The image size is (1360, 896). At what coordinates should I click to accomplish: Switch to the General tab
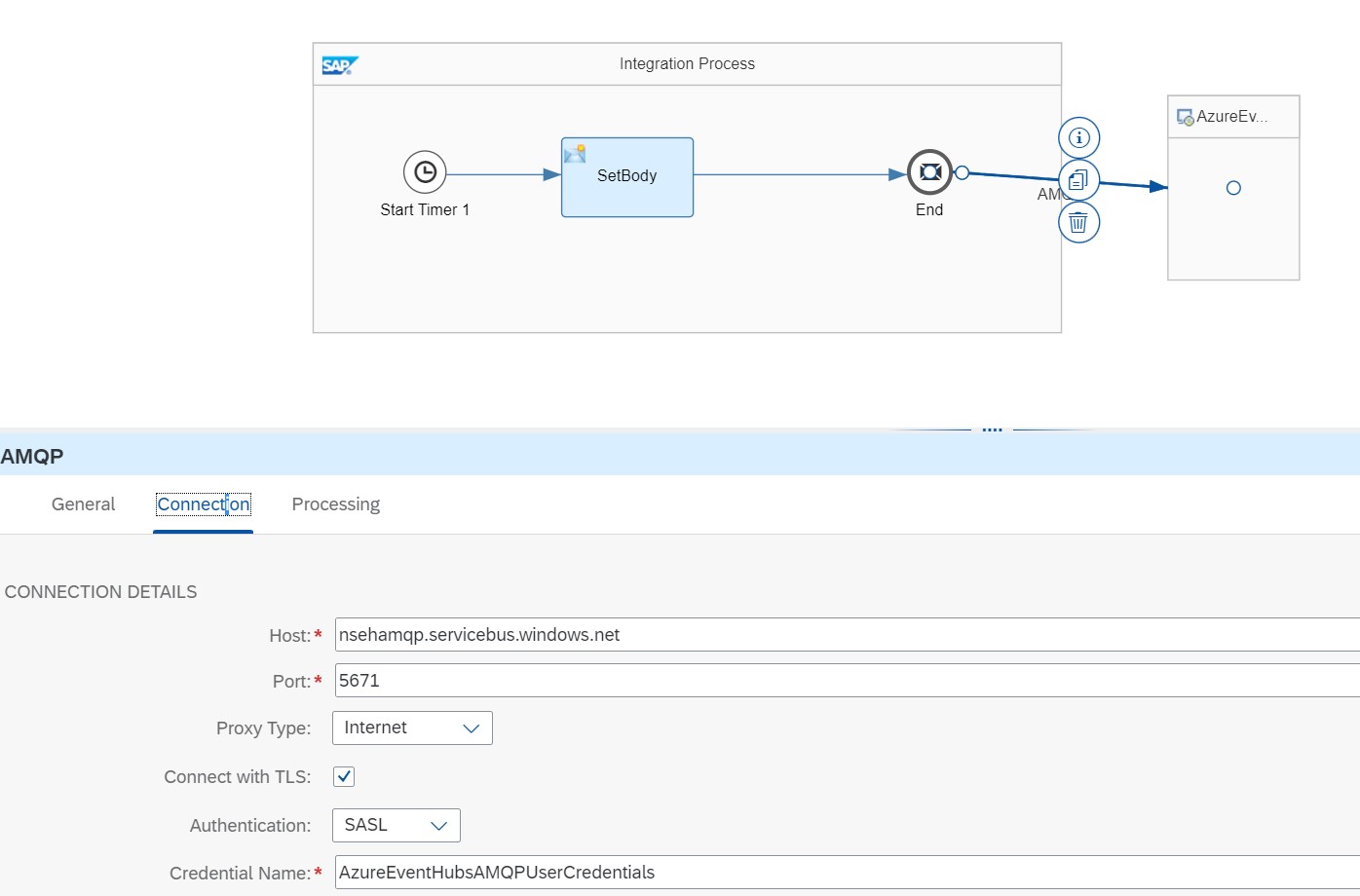pyautogui.click(x=83, y=504)
